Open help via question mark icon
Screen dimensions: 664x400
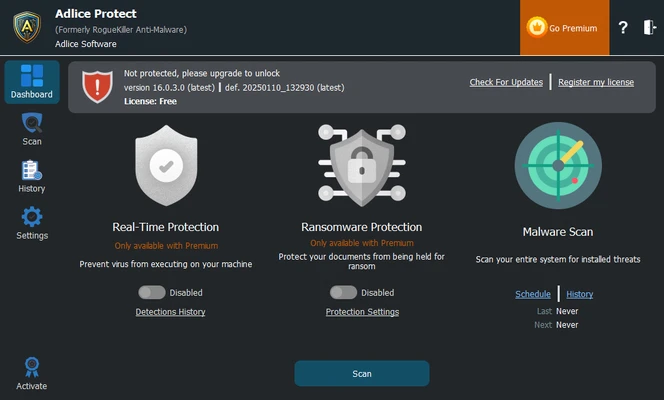click(x=623, y=28)
